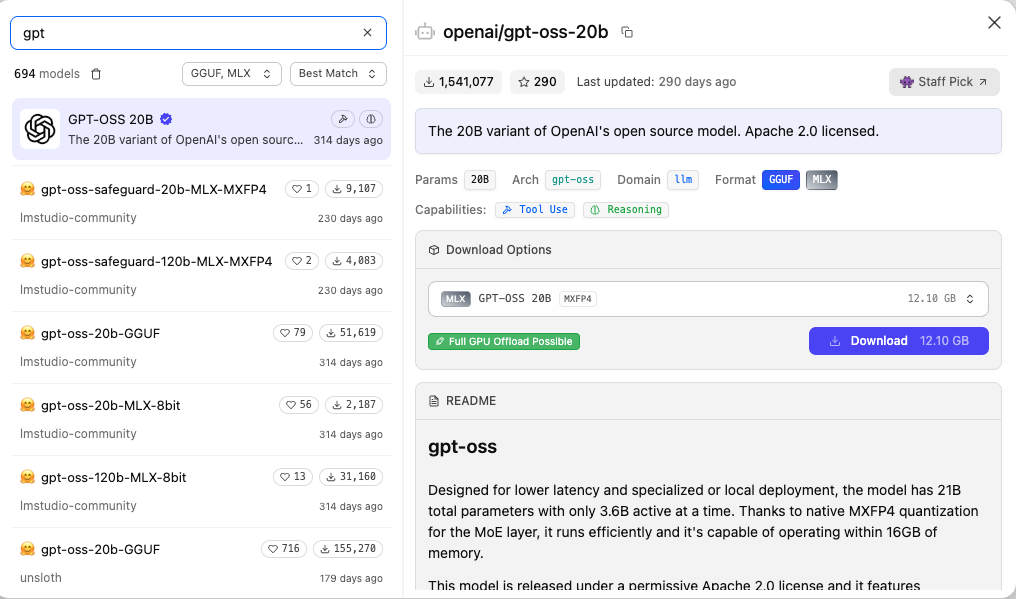Click the Tool Use capability tag
The width and height of the screenshot is (1016, 599).
(535, 210)
